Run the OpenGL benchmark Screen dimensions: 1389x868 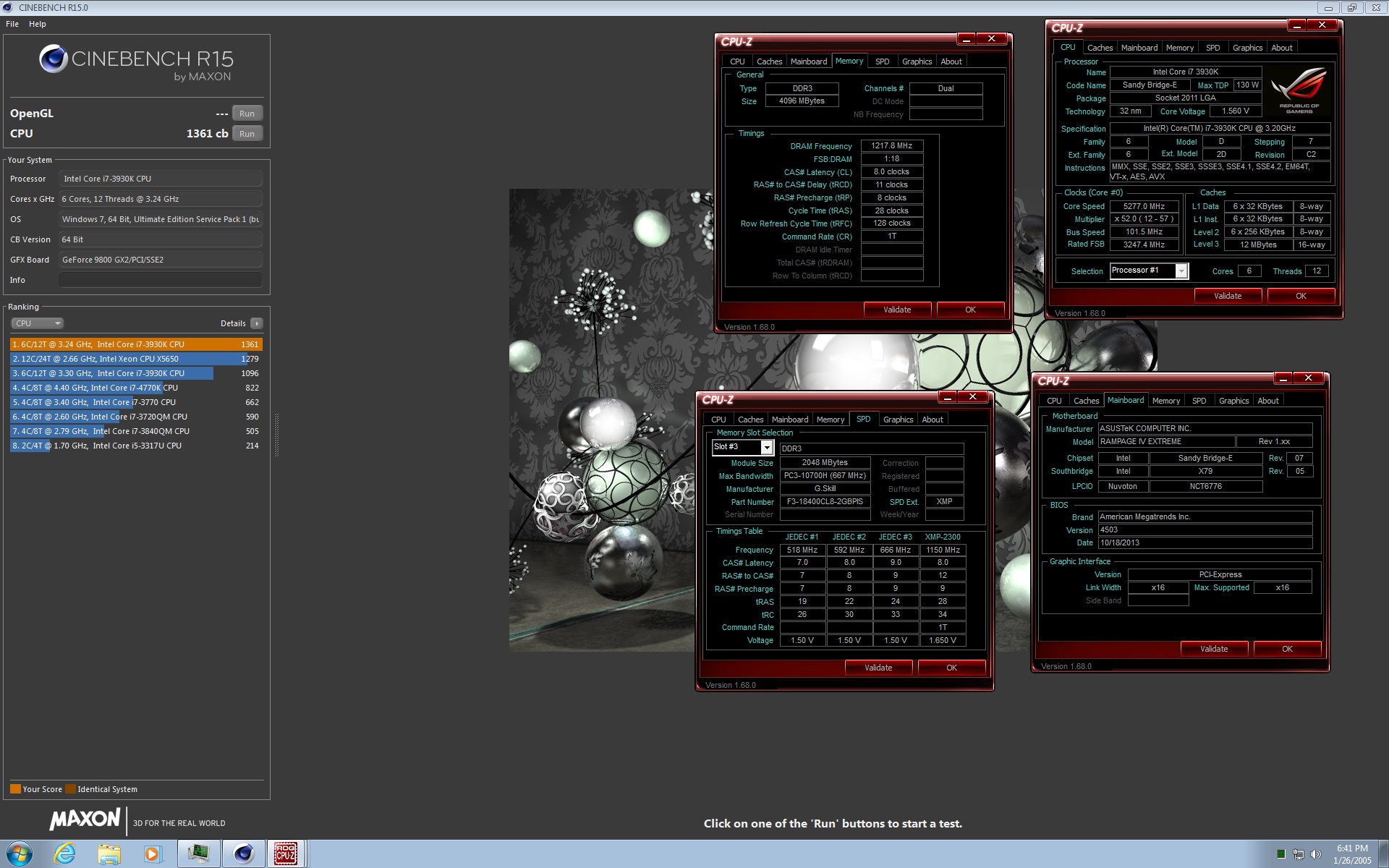pyautogui.click(x=247, y=114)
